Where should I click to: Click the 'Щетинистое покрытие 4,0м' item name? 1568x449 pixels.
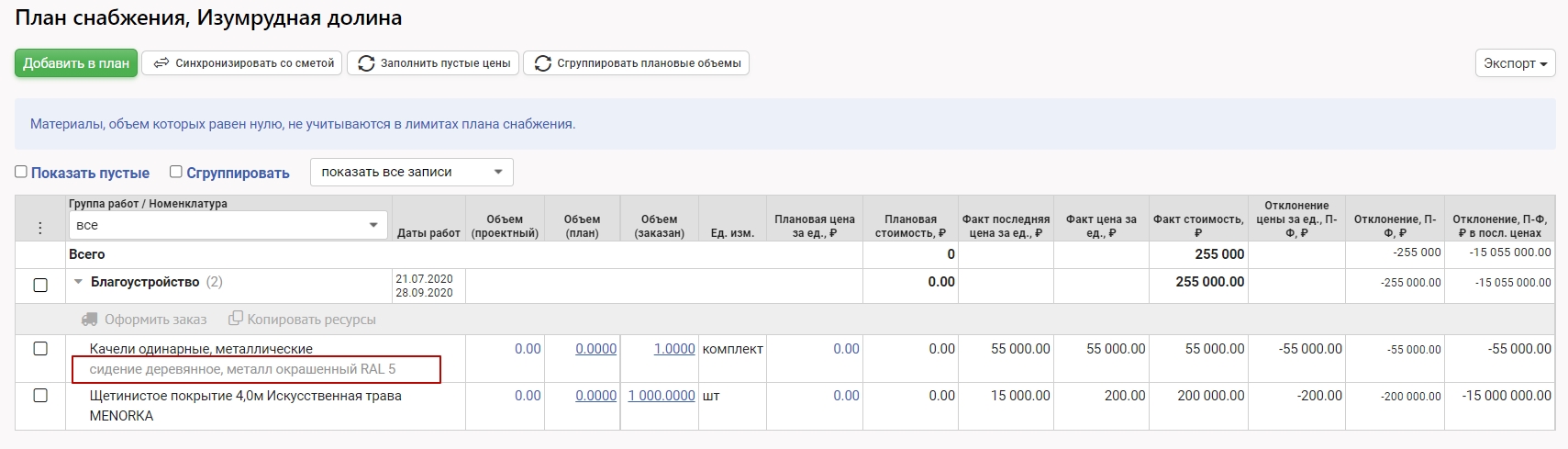click(x=245, y=396)
